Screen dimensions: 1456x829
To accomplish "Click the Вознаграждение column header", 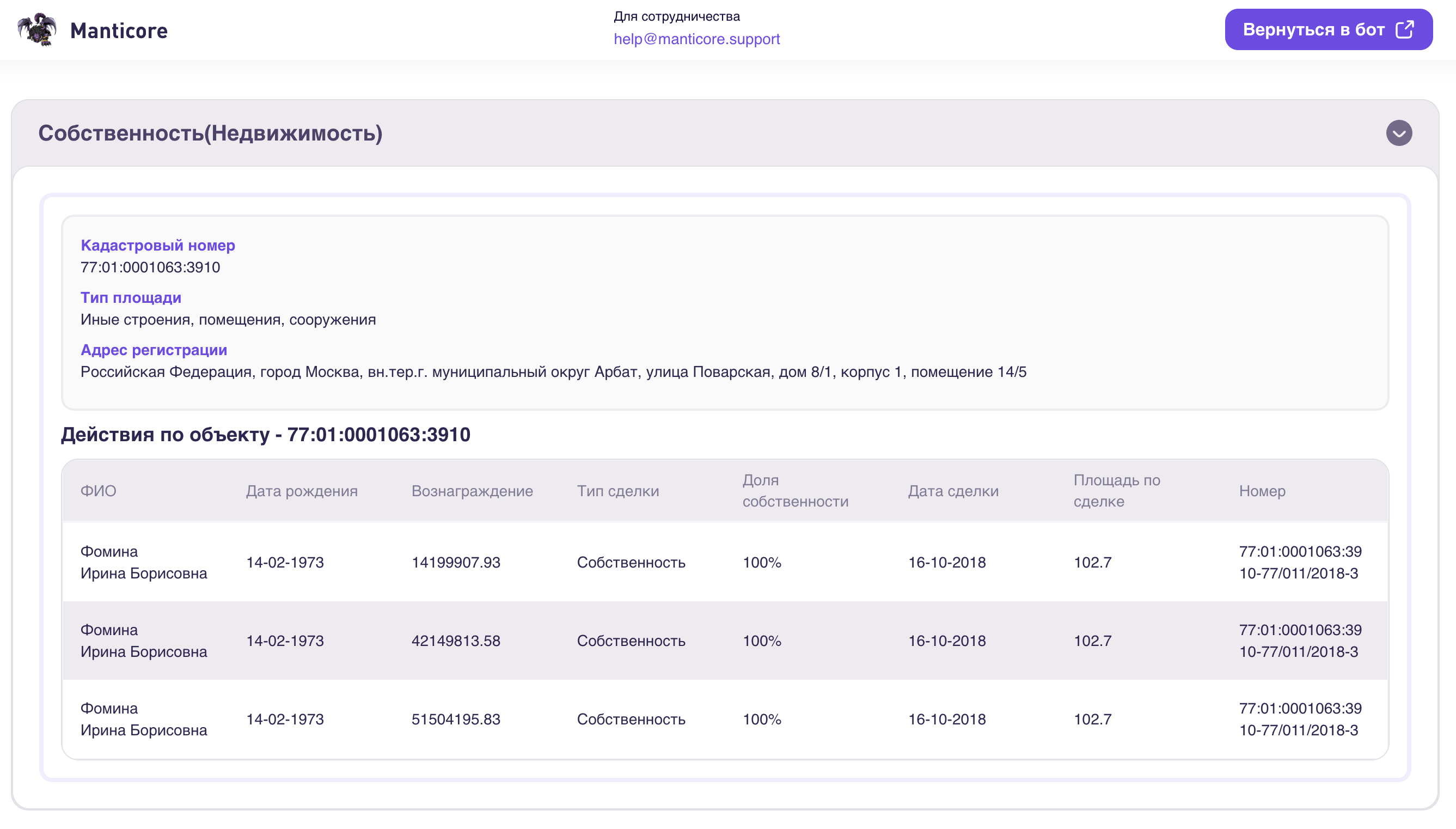I will click(472, 491).
